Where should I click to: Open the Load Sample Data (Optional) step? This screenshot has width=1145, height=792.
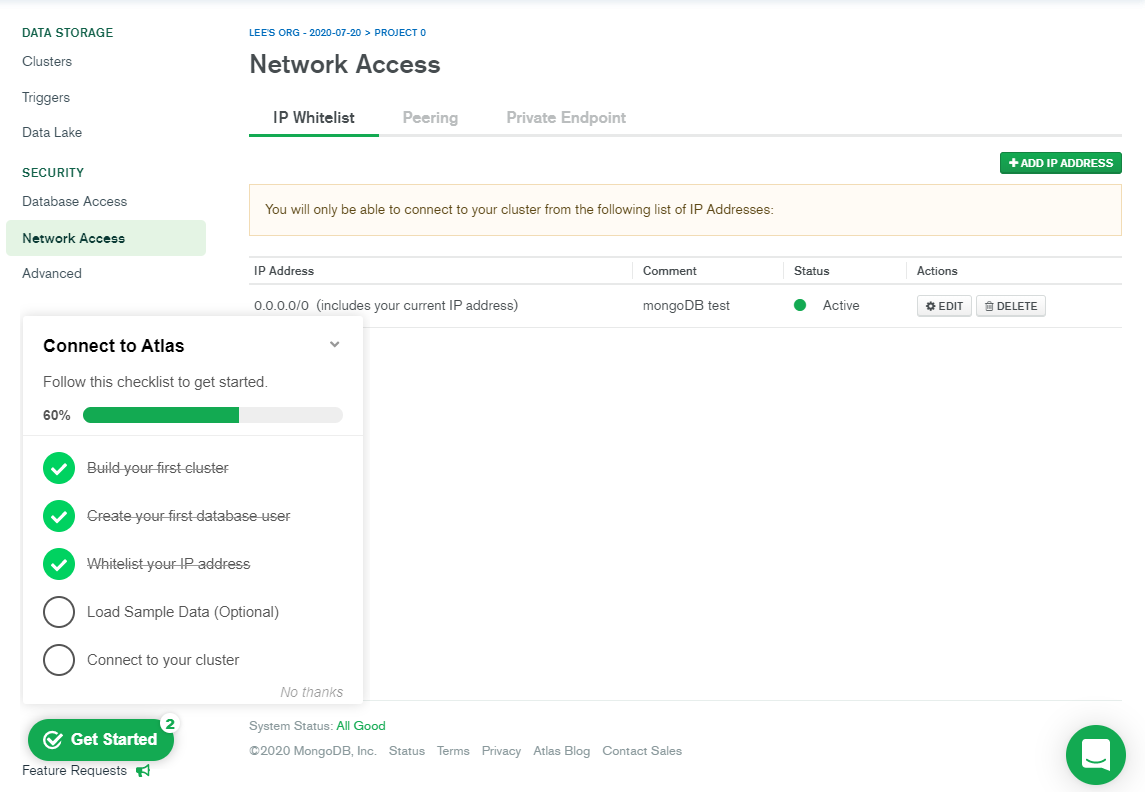[x=183, y=612]
